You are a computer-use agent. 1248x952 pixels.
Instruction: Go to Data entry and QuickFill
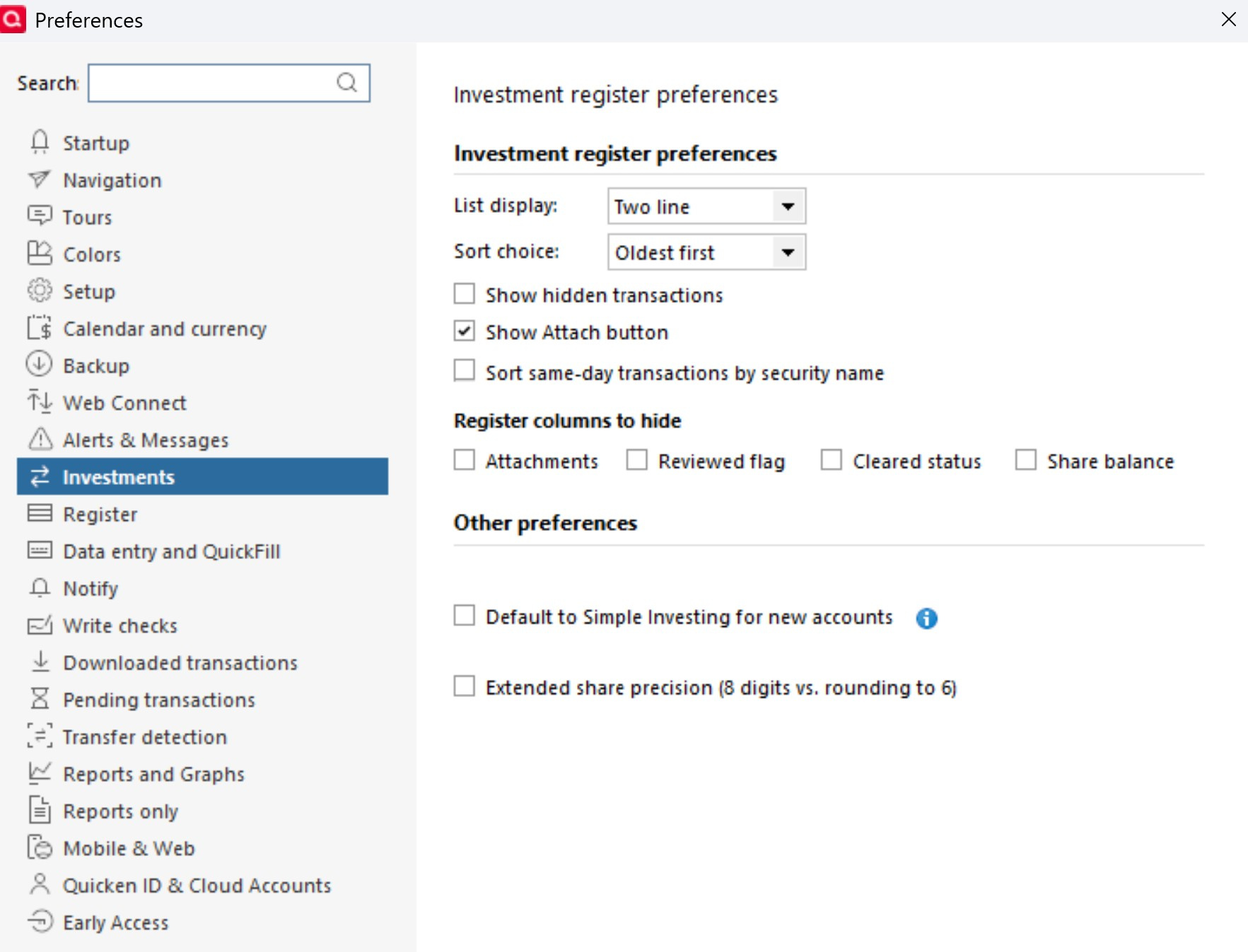[172, 551]
